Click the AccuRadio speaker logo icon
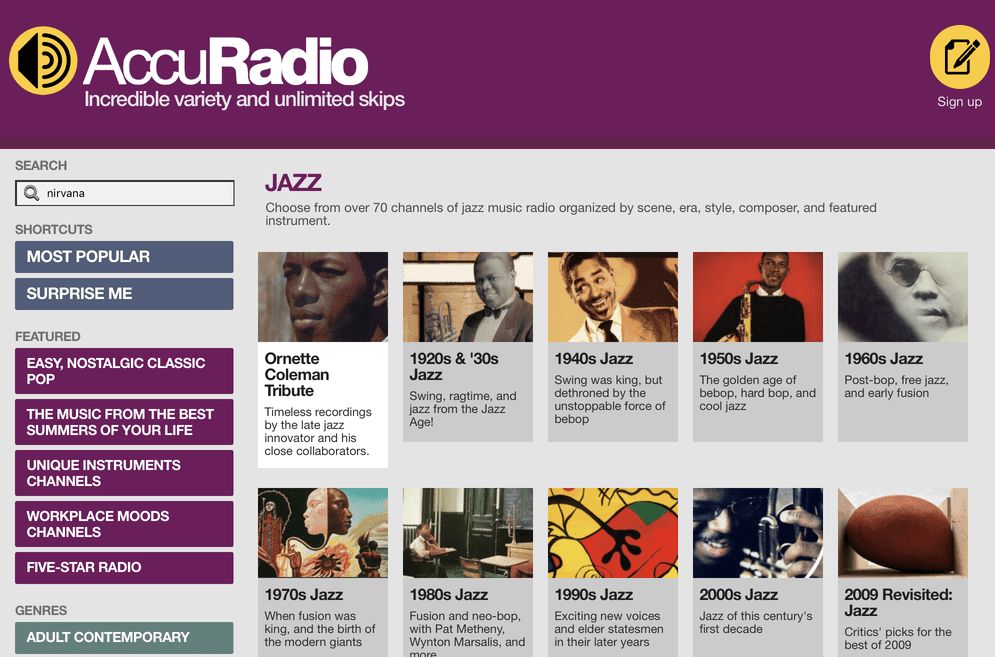 (x=43, y=61)
